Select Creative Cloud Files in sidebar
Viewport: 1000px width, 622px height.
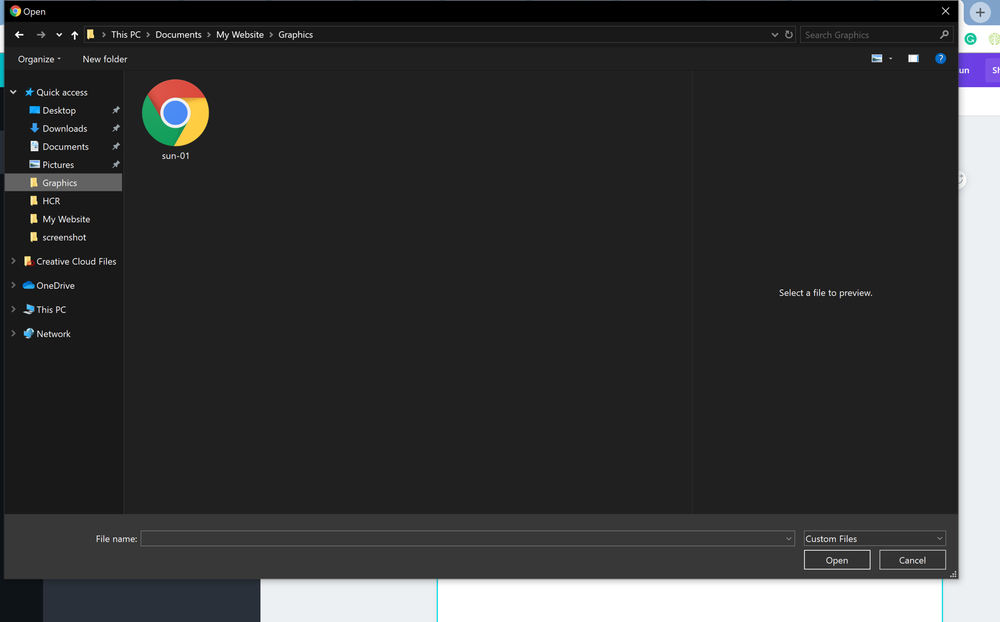tap(76, 261)
